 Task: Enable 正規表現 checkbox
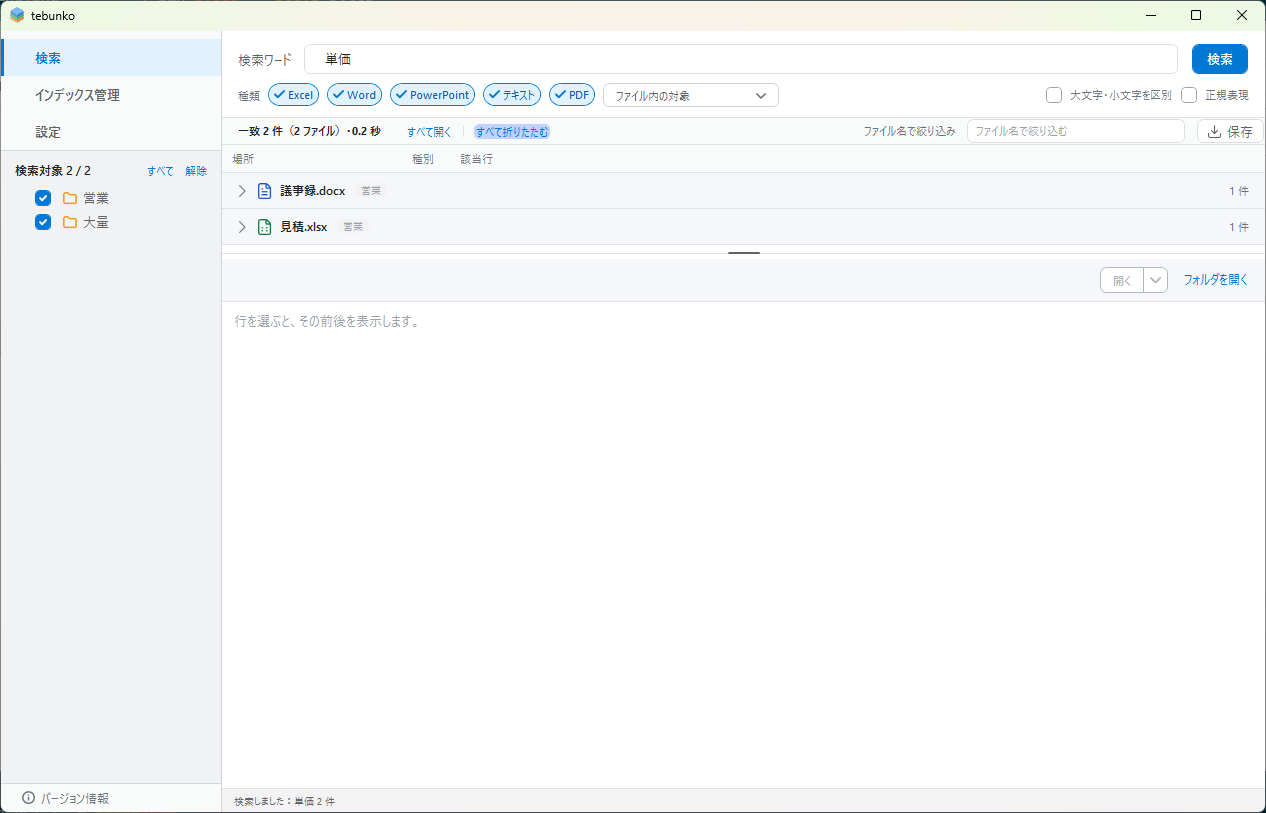(1189, 95)
